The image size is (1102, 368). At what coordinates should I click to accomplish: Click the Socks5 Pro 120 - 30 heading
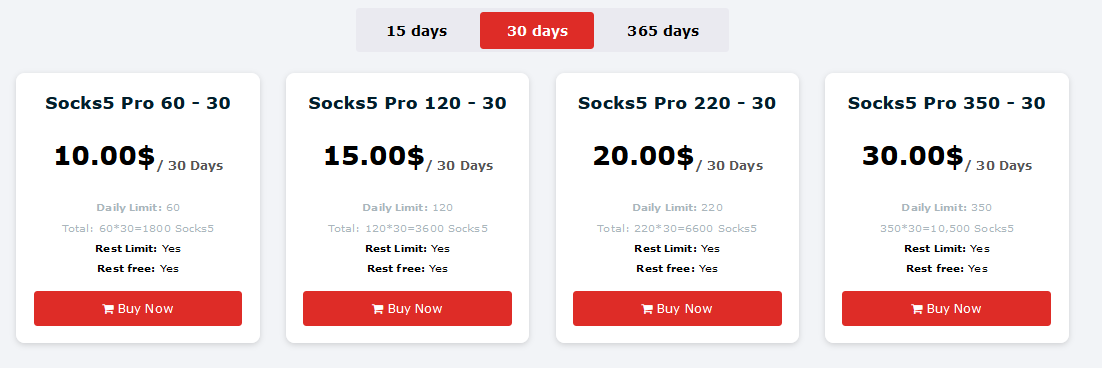[x=407, y=103]
